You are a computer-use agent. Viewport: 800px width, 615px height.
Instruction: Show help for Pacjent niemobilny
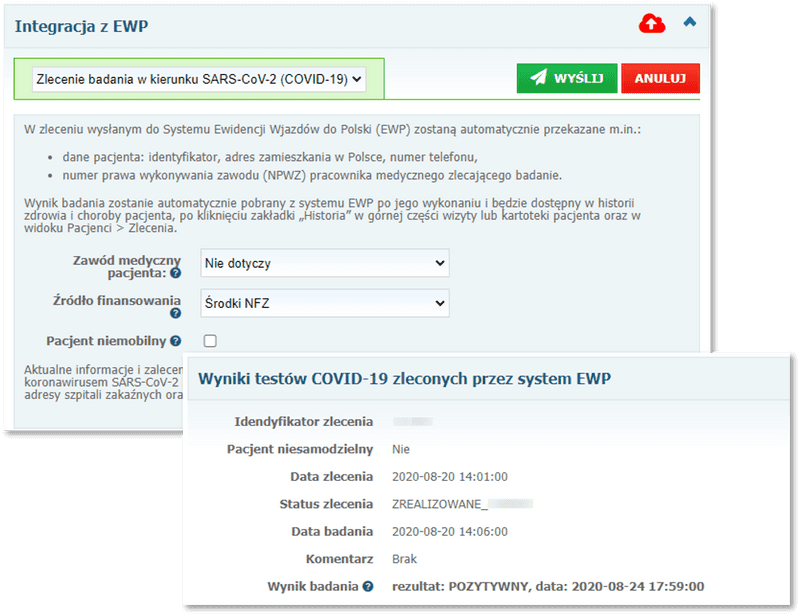(176, 341)
